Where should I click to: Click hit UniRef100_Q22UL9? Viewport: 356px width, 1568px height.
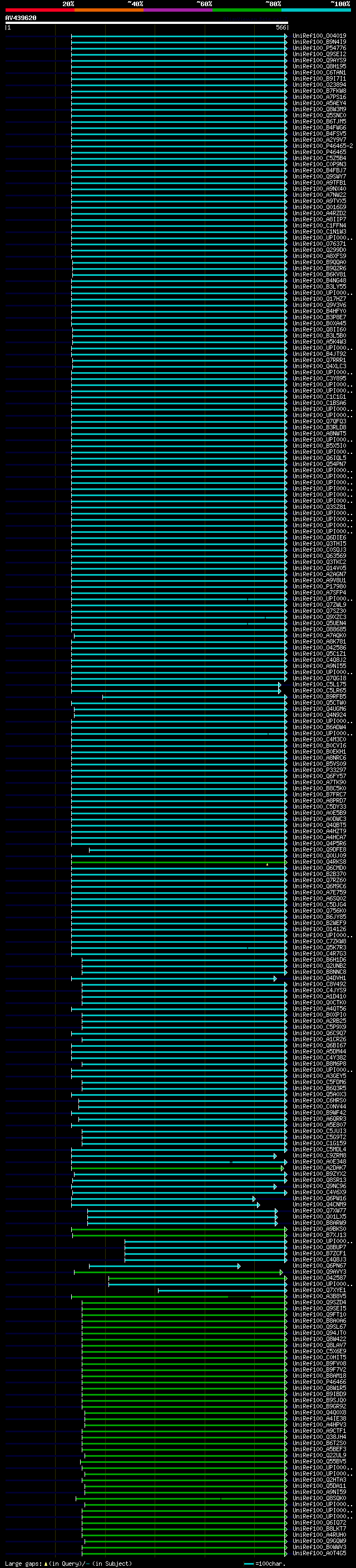point(319,1456)
